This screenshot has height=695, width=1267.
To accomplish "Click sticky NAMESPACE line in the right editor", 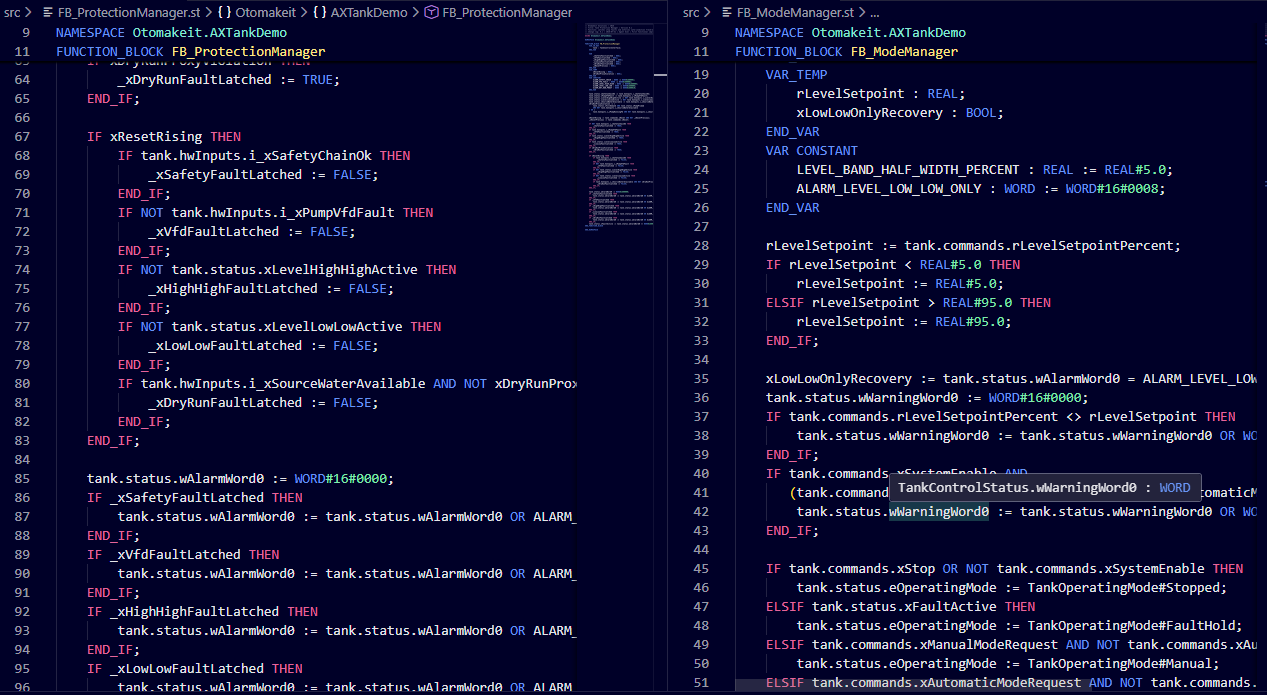I will (x=850, y=32).
